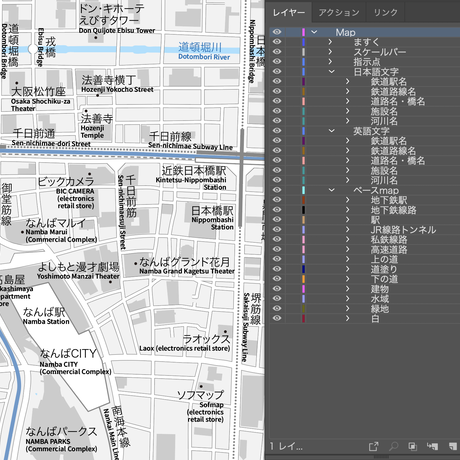The width and height of the screenshot is (460, 460).
Task: Click Yoshimoto Manzai Theater label
Action: [78, 276]
